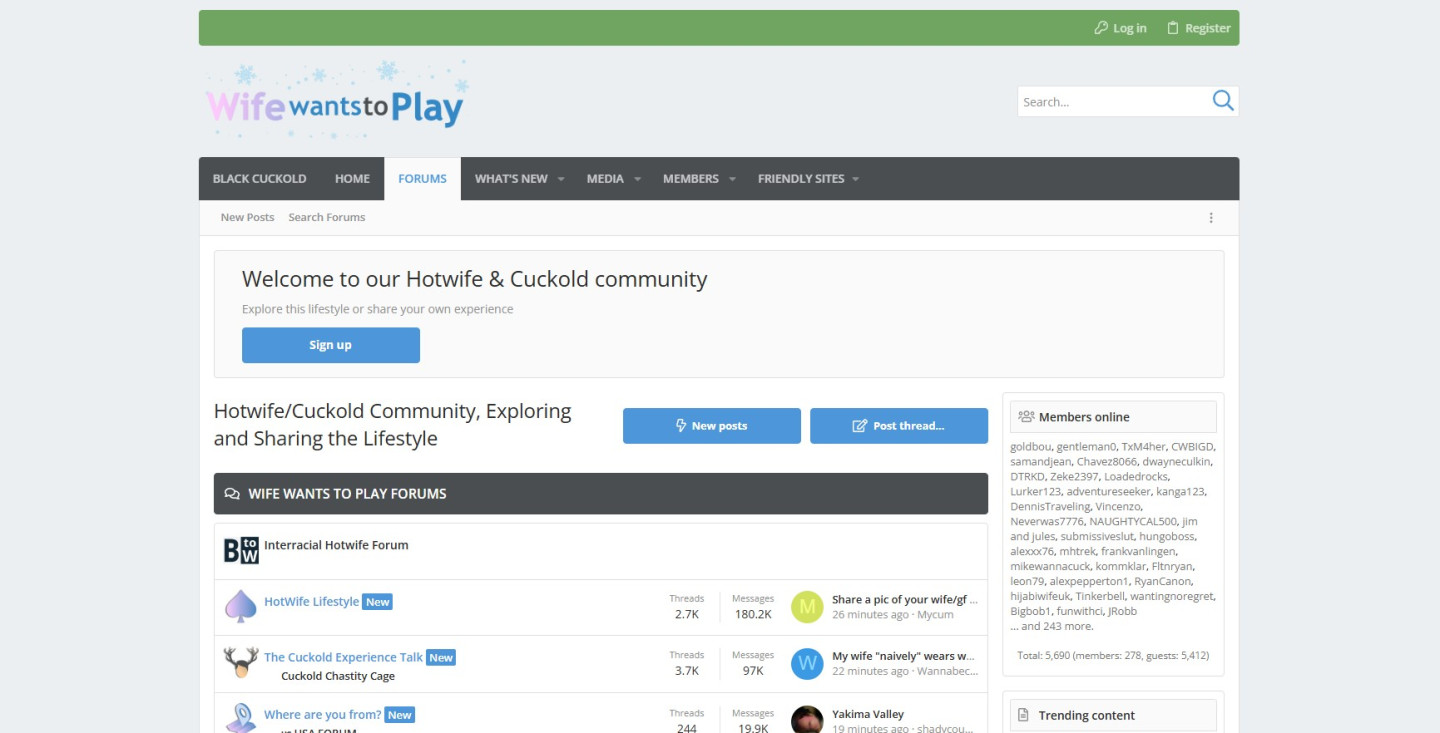Expand the What's New dropdown arrow
The height and width of the screenshot is (733, 1440).
[561, 179]
